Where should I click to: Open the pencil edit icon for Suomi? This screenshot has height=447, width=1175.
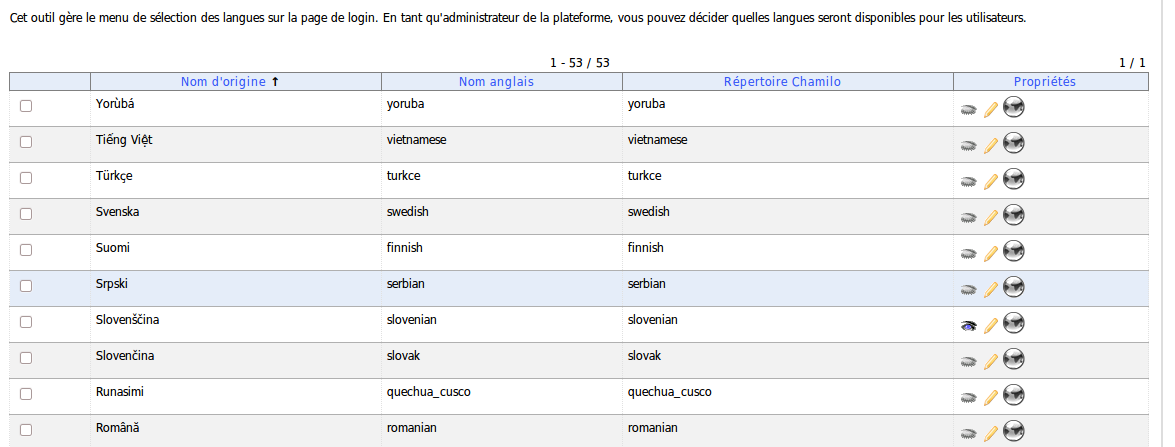click(x=991, y=253)
